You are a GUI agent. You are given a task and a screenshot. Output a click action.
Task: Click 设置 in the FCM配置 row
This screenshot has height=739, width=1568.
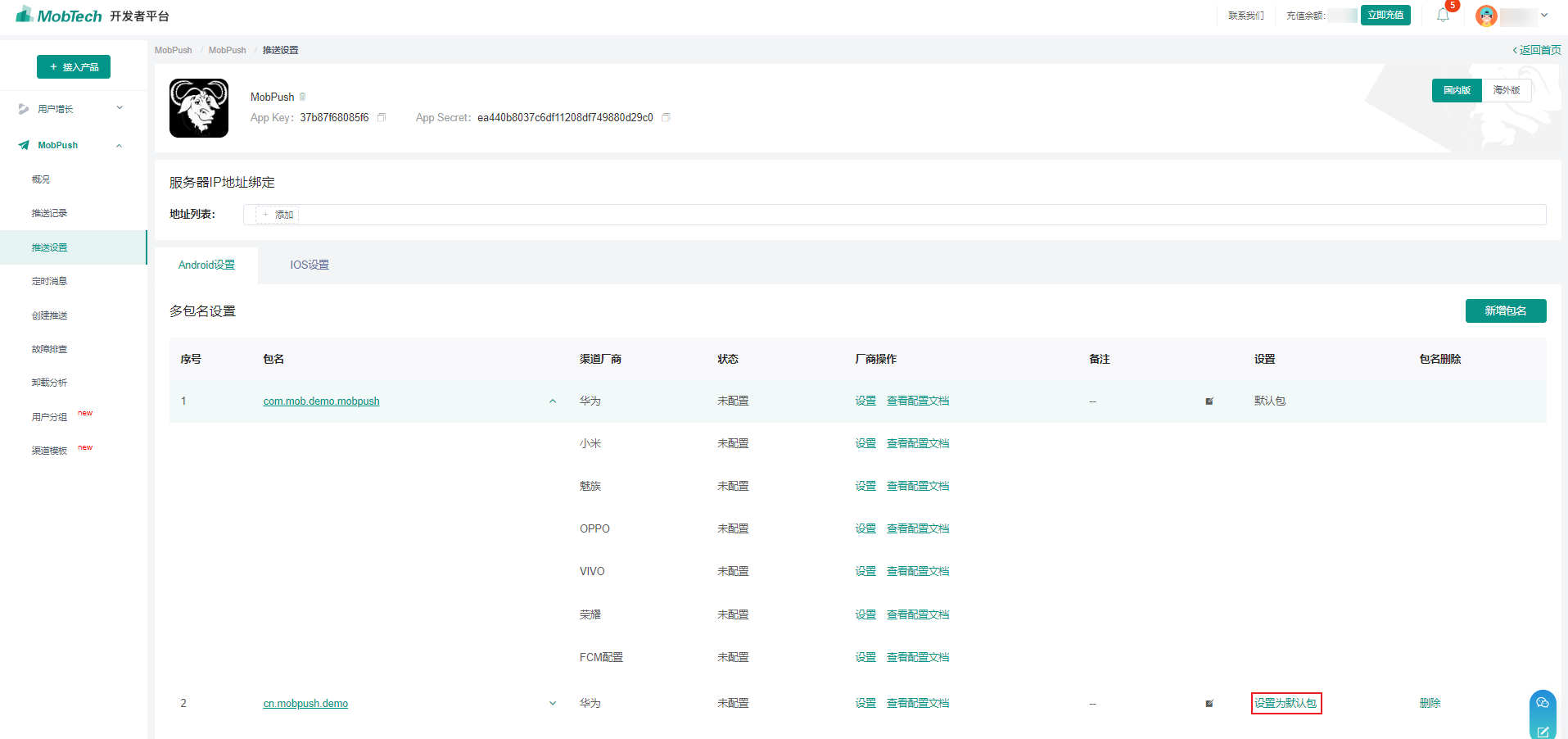tap(865, 658)
